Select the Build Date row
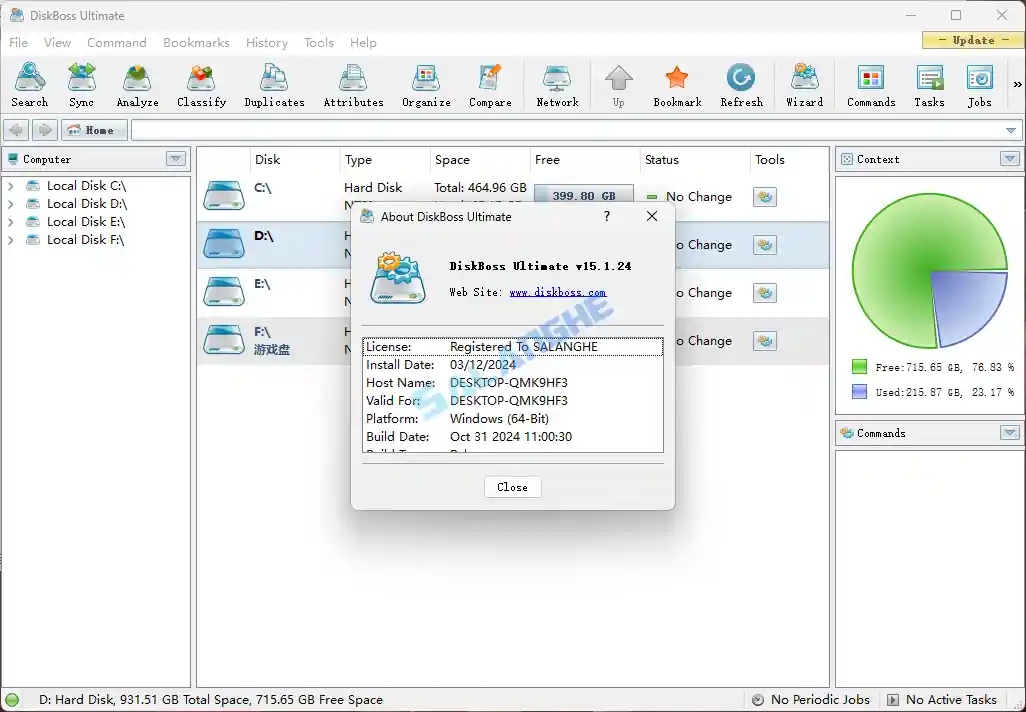Screen dimensions: 1026x712 pos(512,436)
